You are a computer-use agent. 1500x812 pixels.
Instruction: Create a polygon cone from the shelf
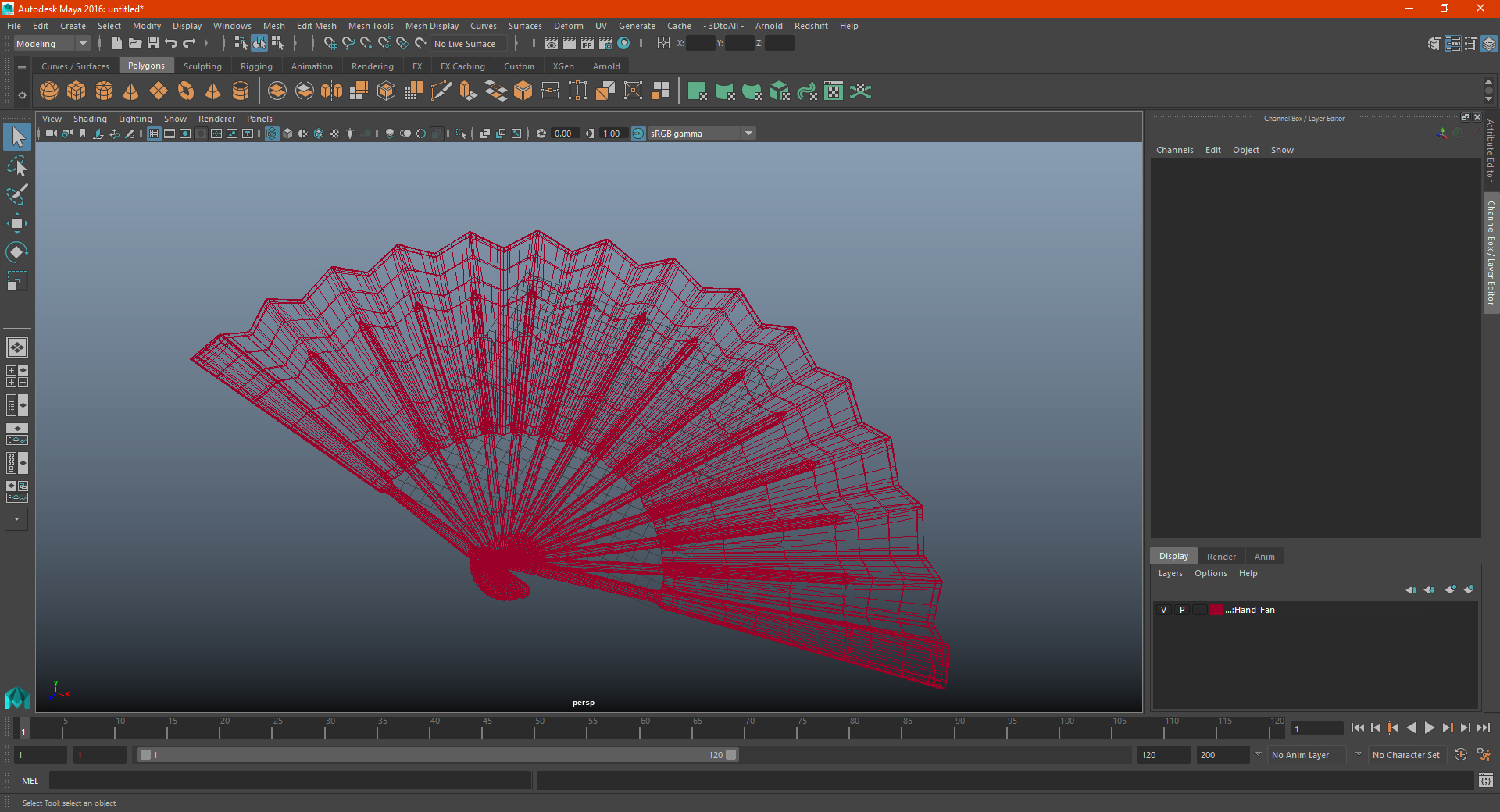[x=131, y=91]
